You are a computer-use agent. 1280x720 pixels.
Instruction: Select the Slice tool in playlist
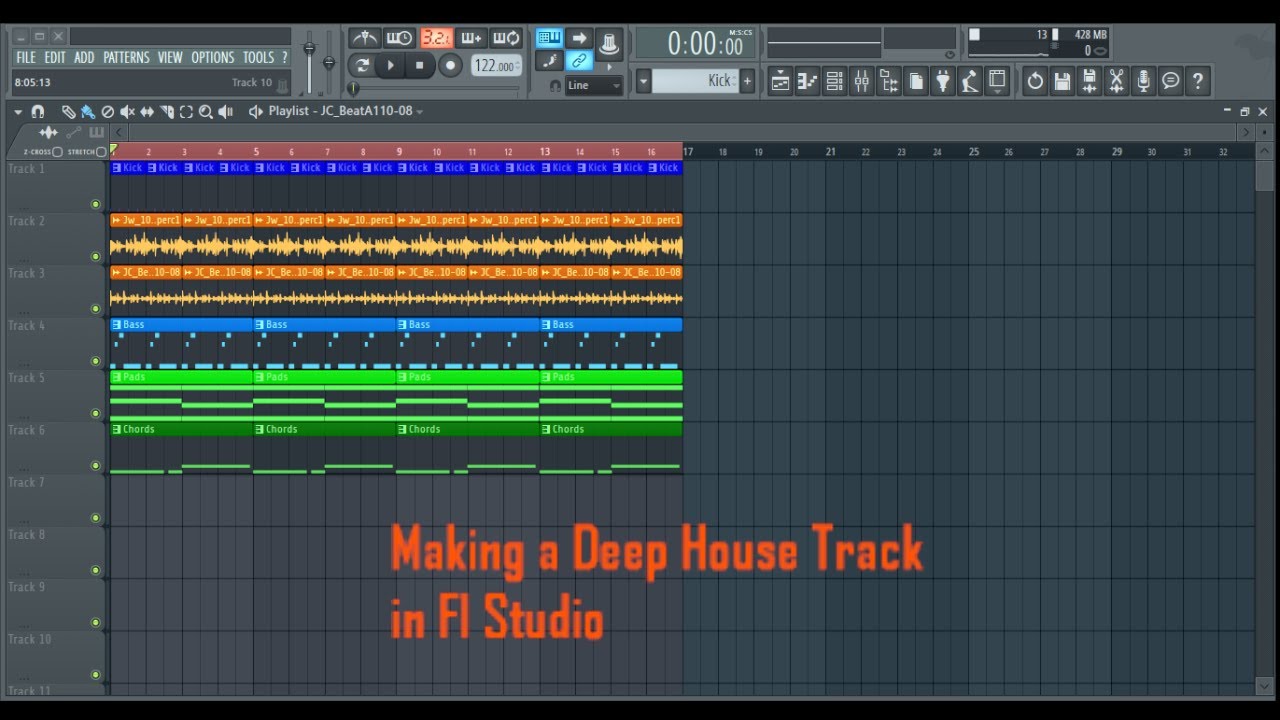pyautogui.click(x=167, y=112)
